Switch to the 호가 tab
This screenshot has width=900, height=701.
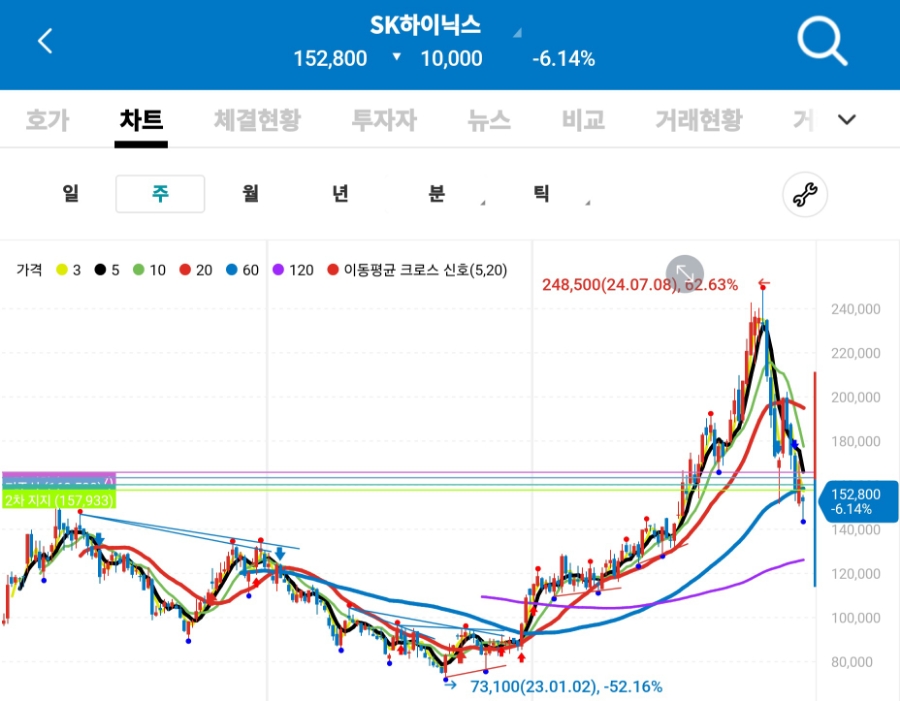48,120
